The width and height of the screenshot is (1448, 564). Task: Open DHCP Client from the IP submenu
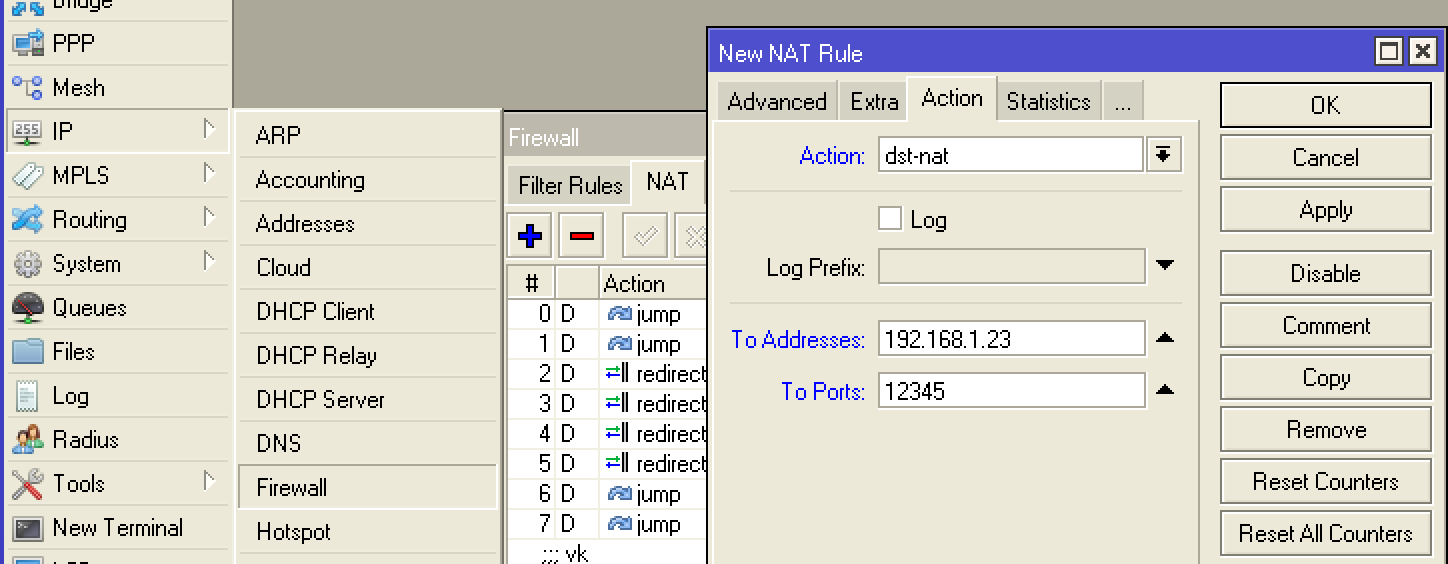[368, 312]
